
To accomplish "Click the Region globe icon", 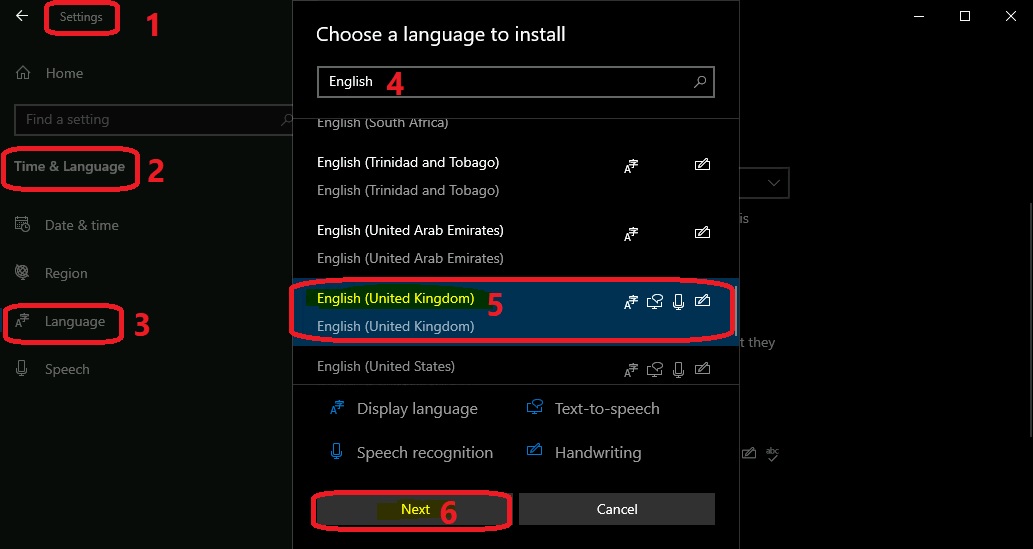I will pyautogui.click(x=22, y=272).
